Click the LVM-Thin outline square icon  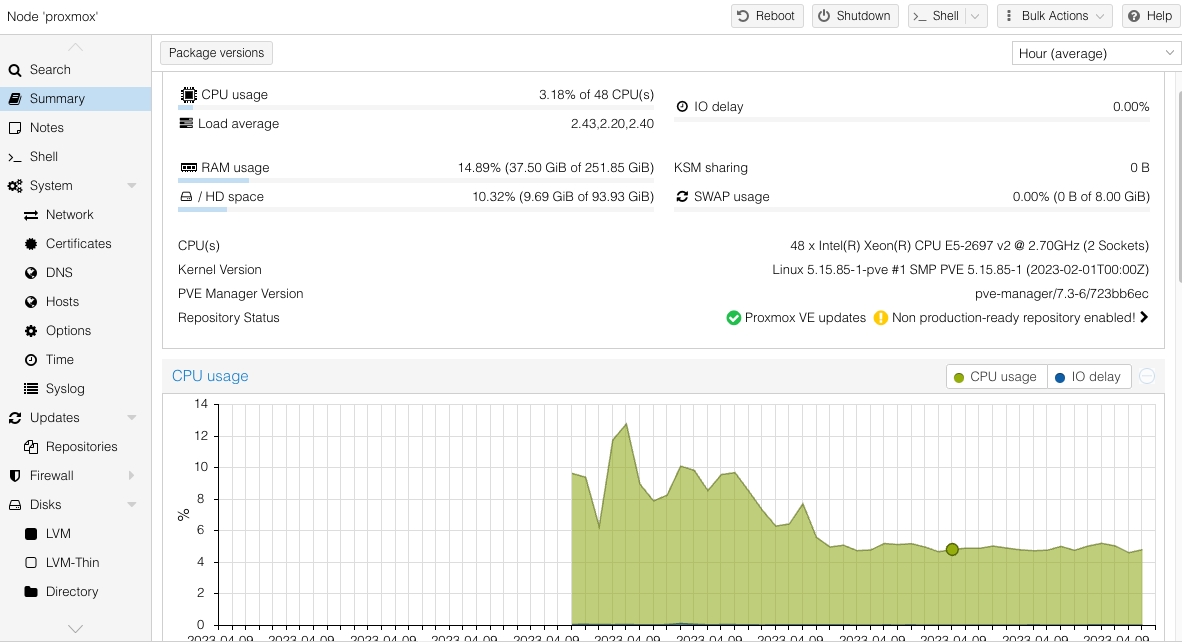pyautogui.click(x=31, y=563)
